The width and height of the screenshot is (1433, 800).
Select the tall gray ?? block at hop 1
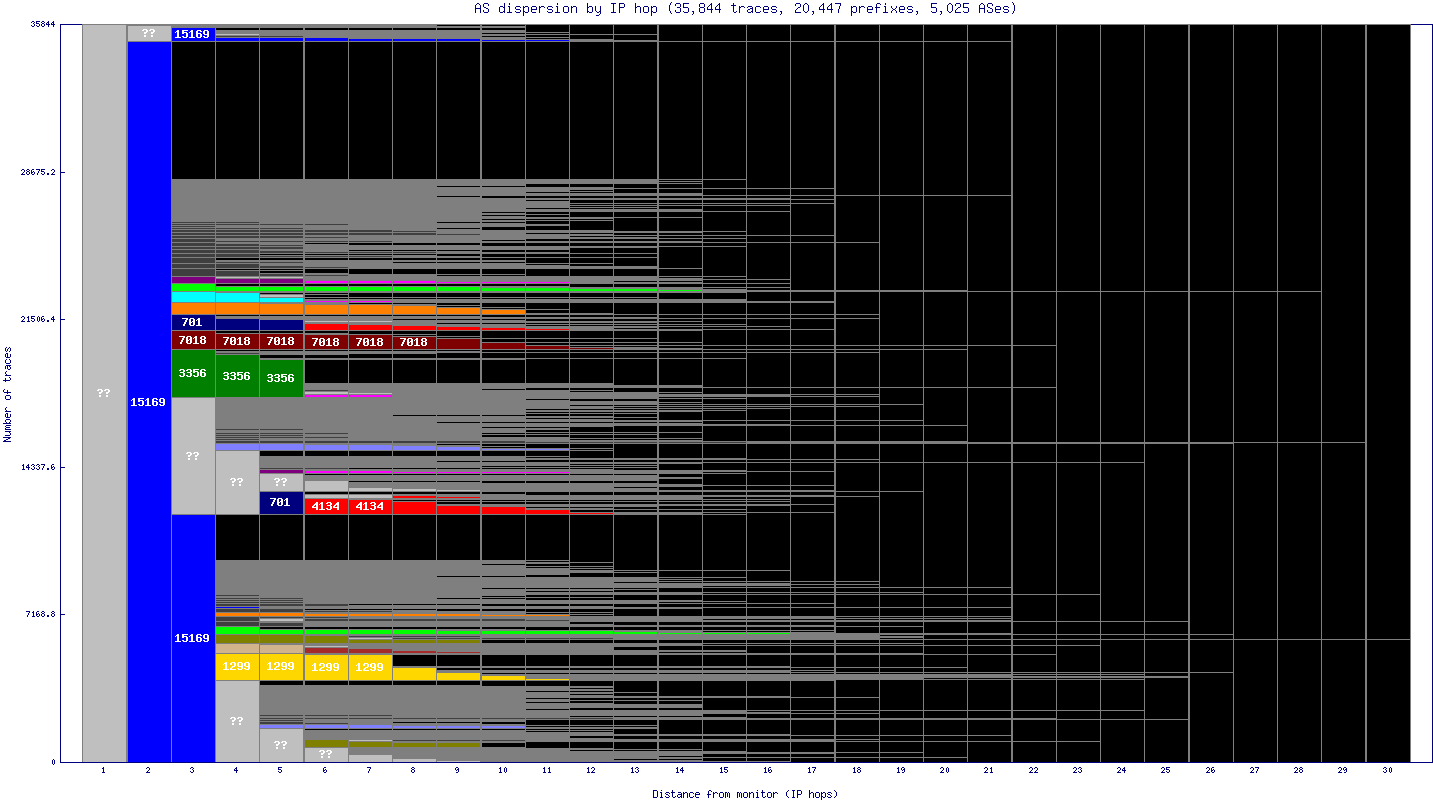tap(104, 393)
